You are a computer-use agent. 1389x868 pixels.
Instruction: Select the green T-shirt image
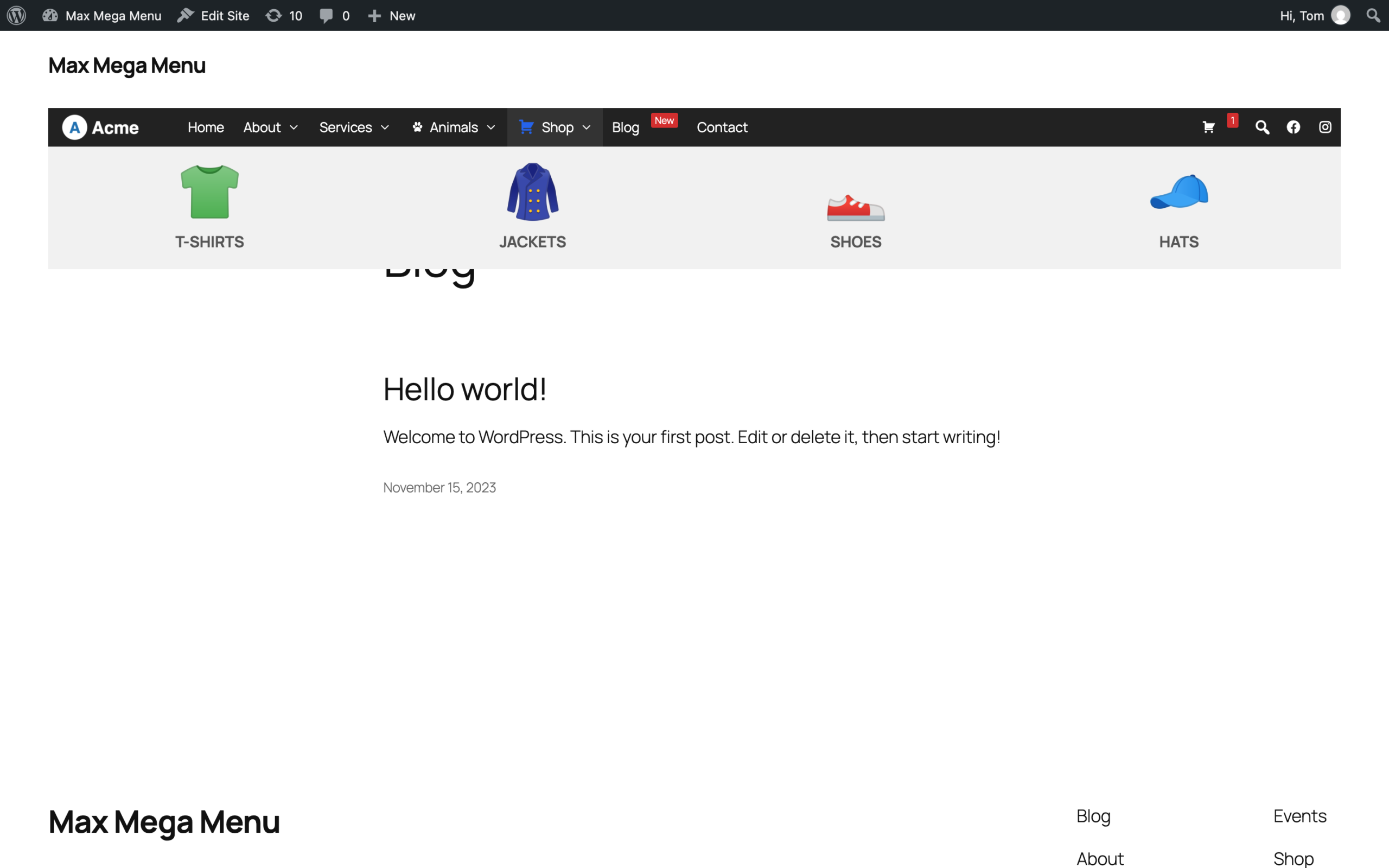(209, 192)
